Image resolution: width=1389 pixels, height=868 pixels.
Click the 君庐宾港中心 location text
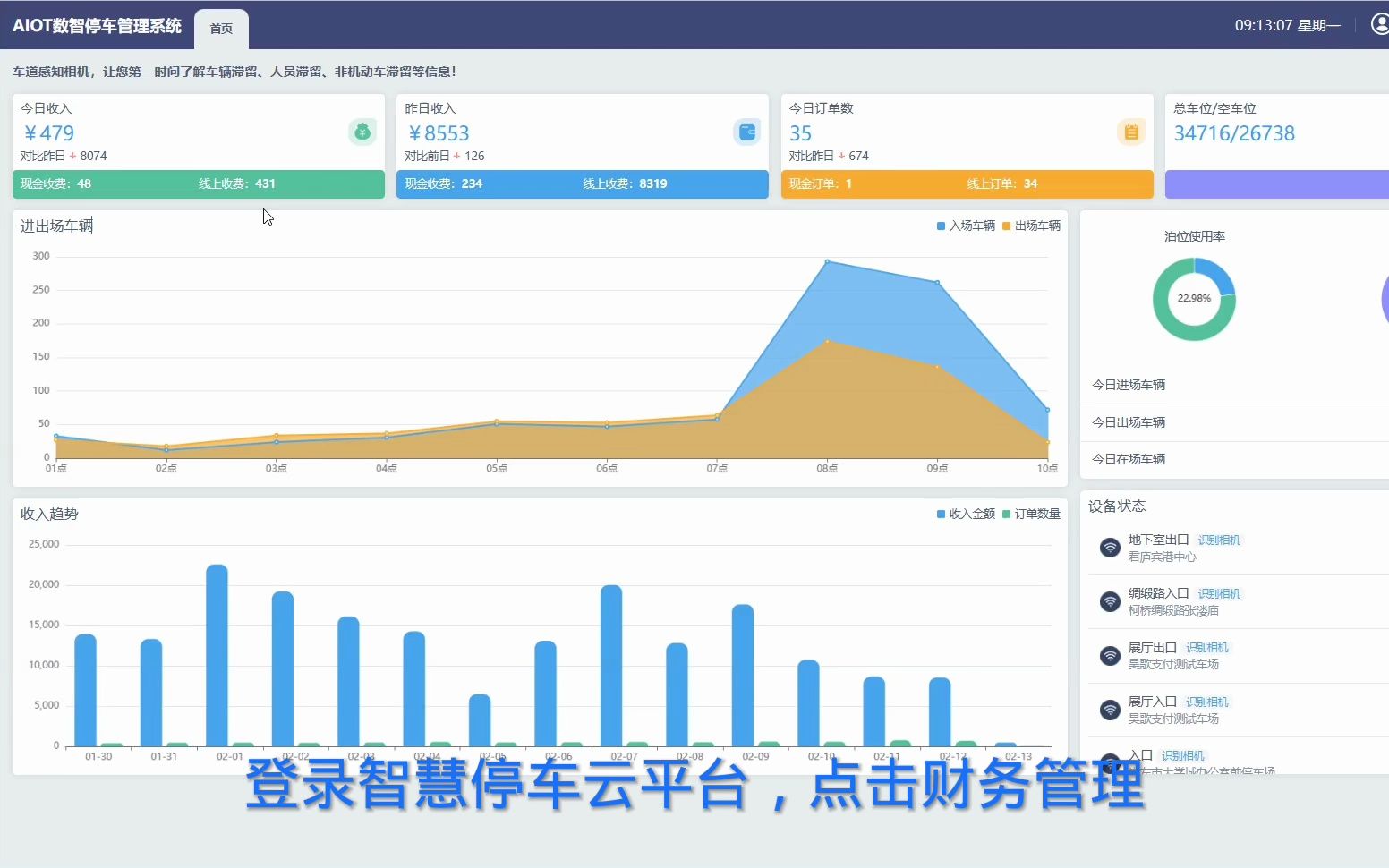click(1162, 557)
